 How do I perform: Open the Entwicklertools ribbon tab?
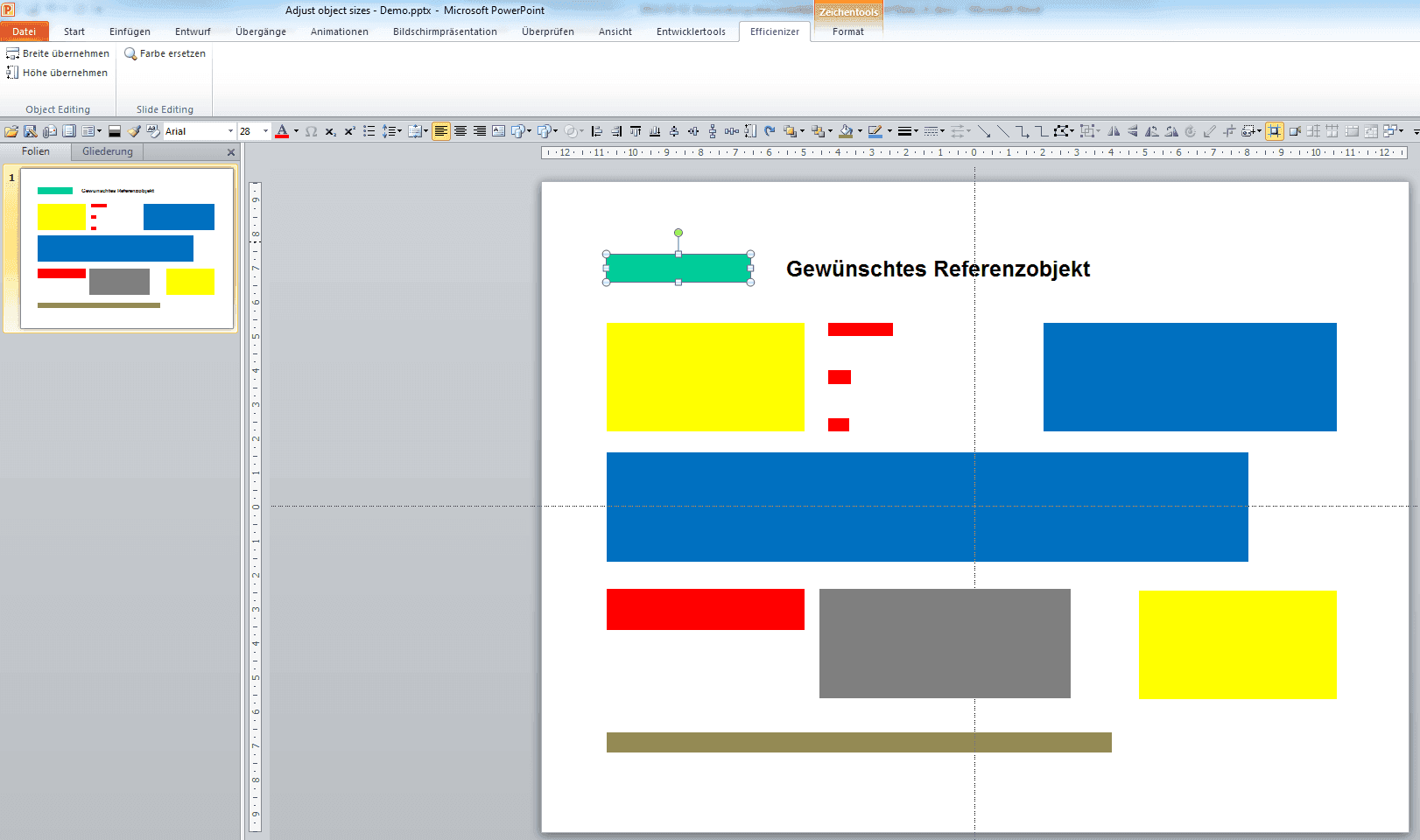pyautogui.click(x=690, y=31)
